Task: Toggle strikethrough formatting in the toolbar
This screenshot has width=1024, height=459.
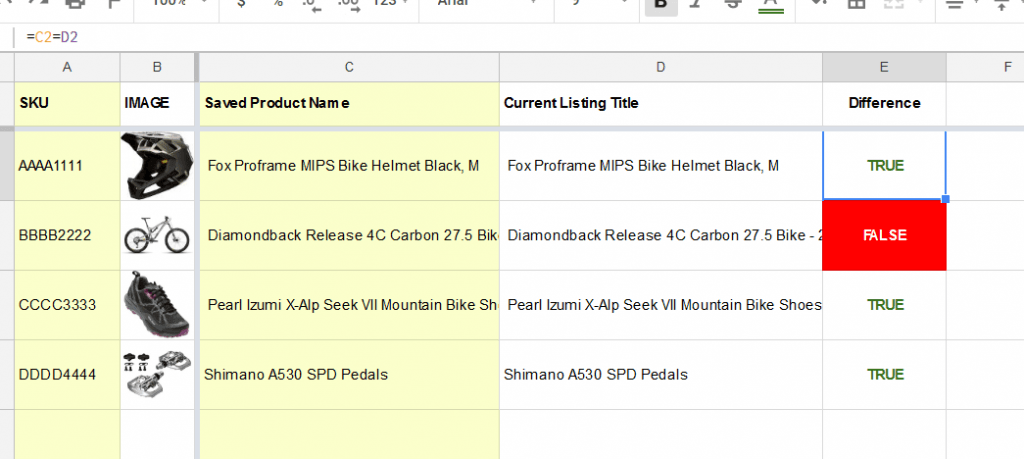Action: click(732, 5)
